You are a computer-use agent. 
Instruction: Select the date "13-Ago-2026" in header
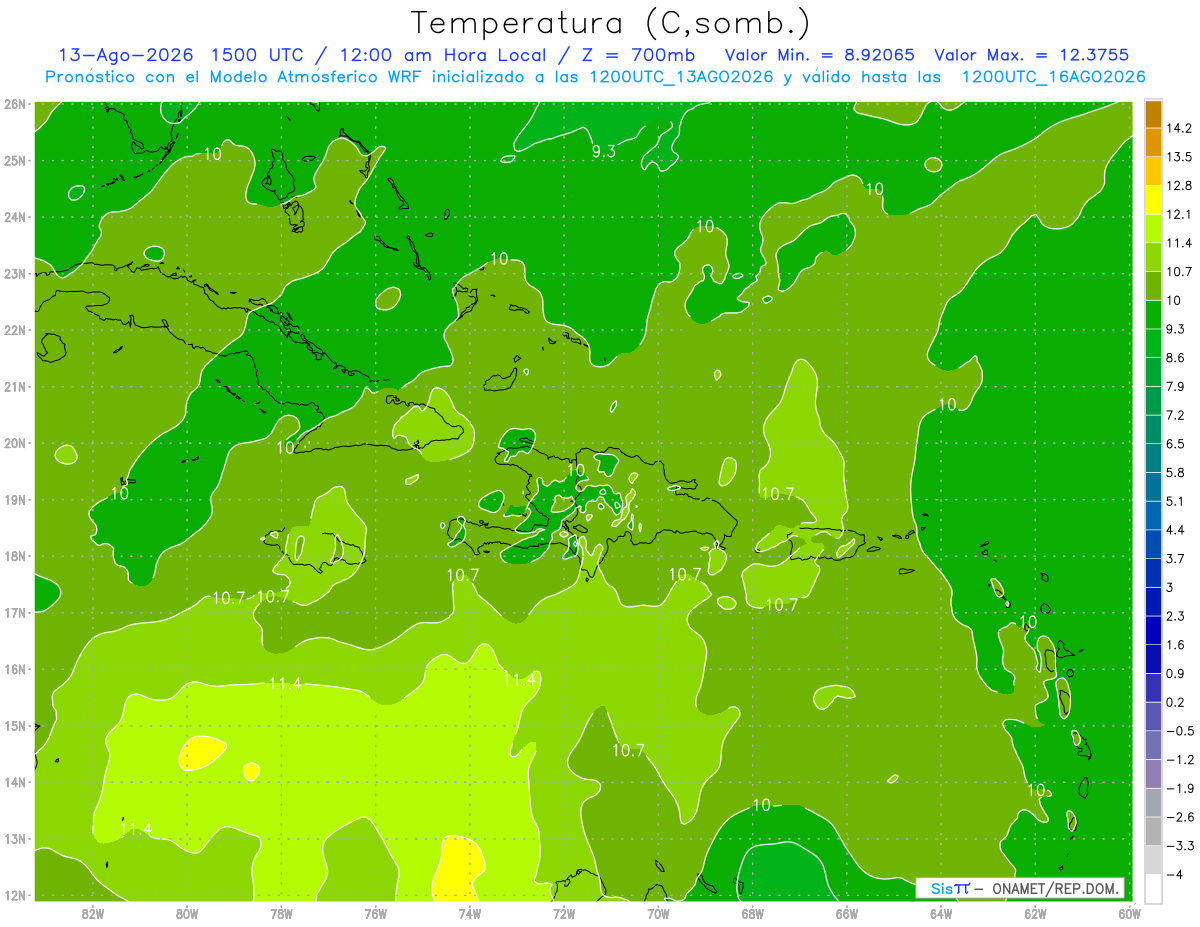pyautogui.click(x=125, y=55)
